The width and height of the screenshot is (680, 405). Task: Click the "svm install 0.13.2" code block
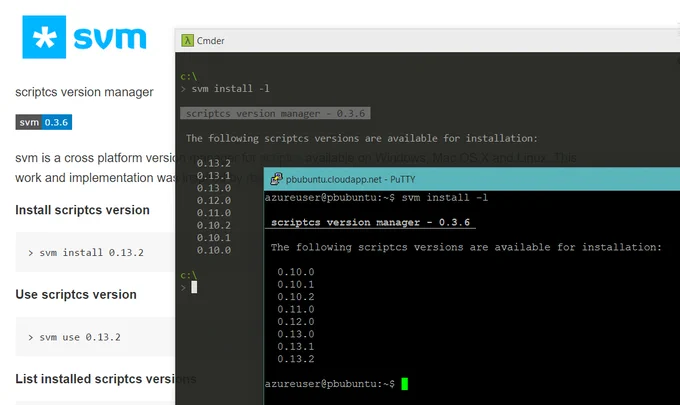tap(95, 252)
